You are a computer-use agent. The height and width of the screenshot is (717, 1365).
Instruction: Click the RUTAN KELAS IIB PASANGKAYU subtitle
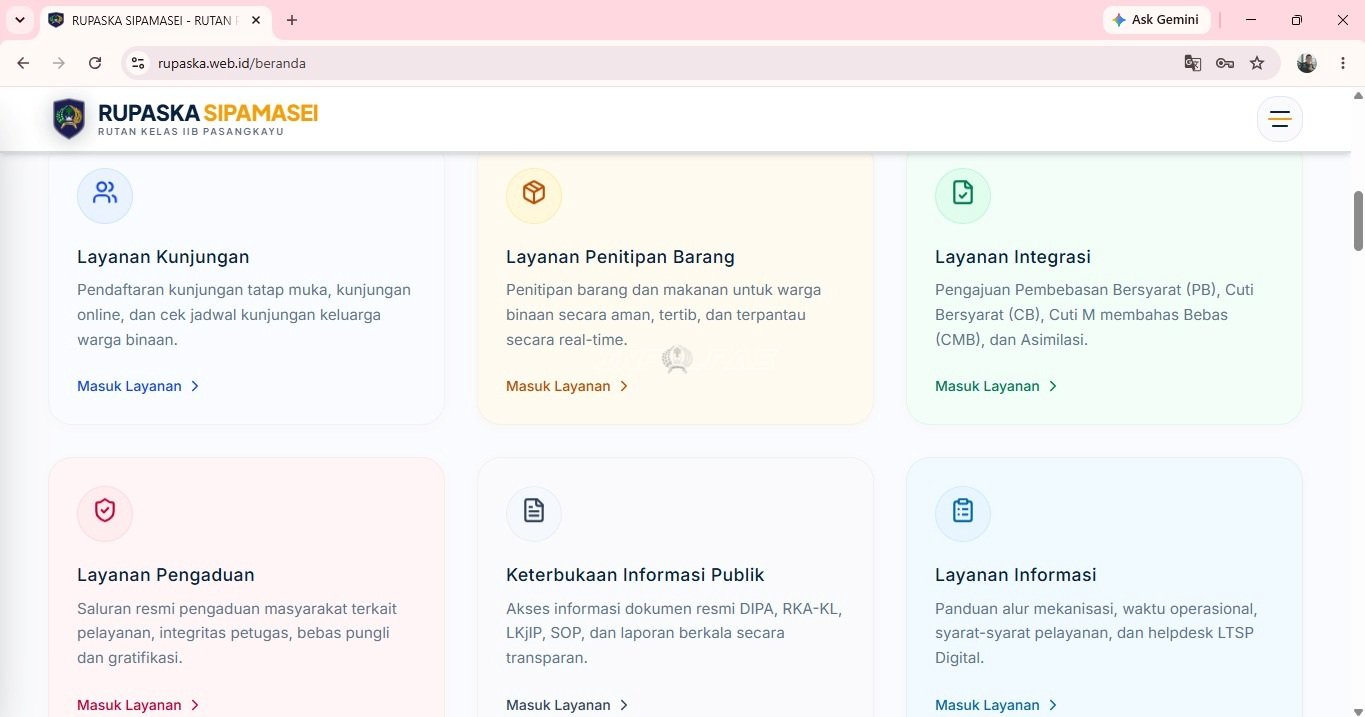click(191, 132)
